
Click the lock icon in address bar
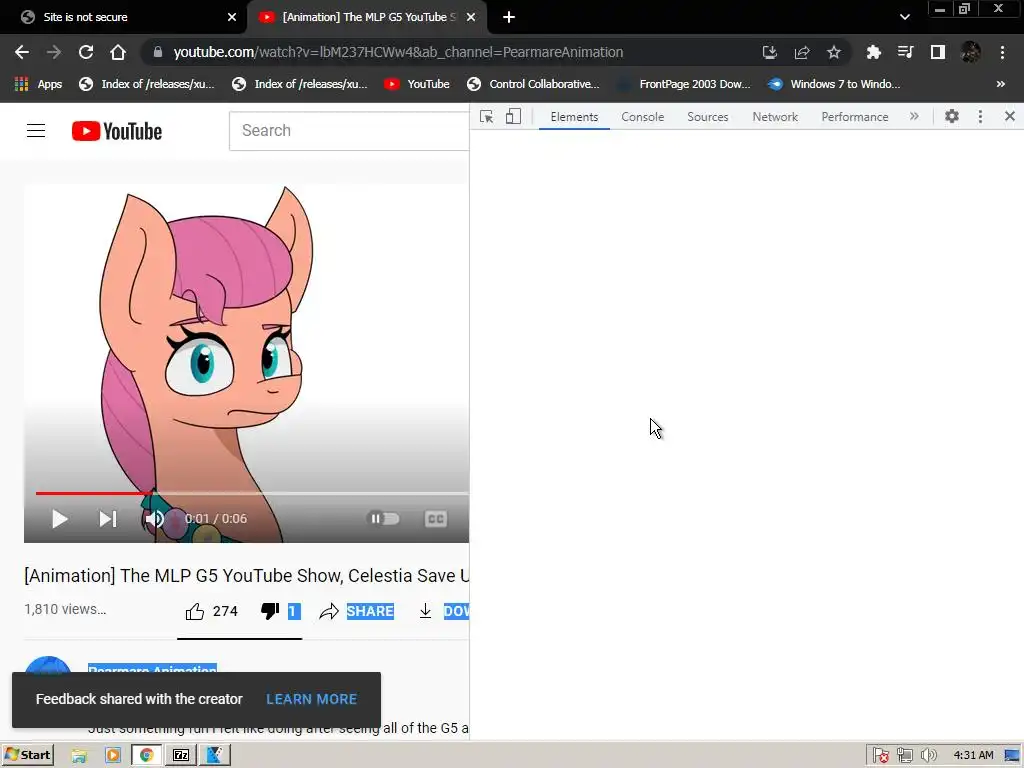[157, 52]
